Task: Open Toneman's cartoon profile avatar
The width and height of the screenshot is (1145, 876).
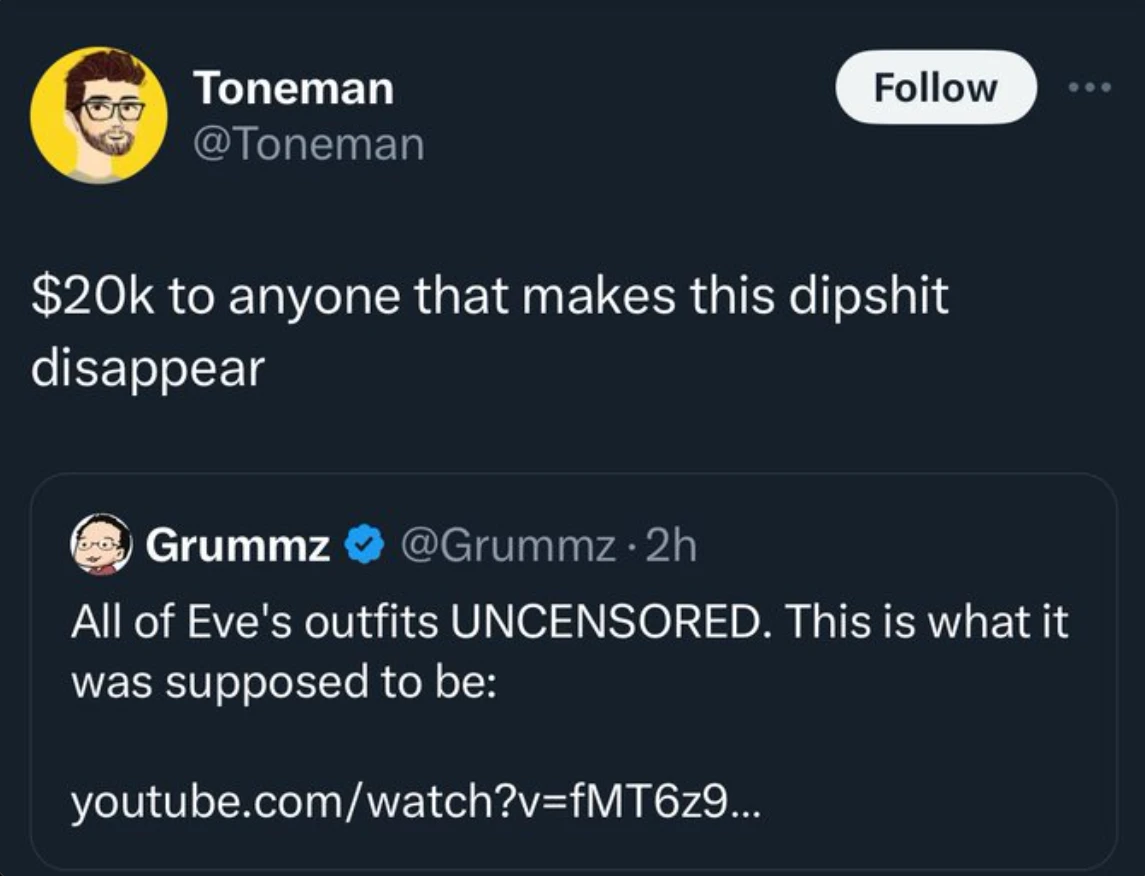Action: tap(99, 115)
